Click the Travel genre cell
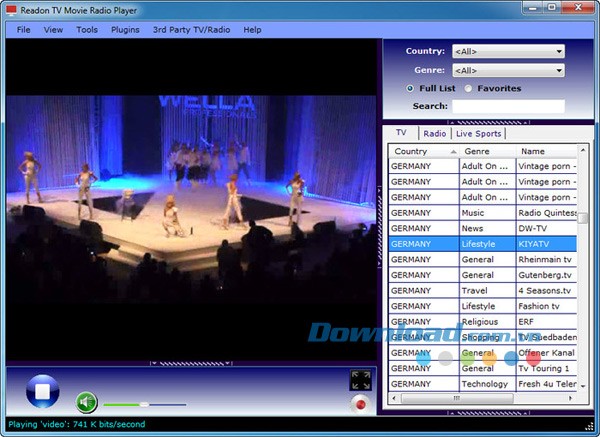This screenshot has height=437, width=600. point(487,290)
